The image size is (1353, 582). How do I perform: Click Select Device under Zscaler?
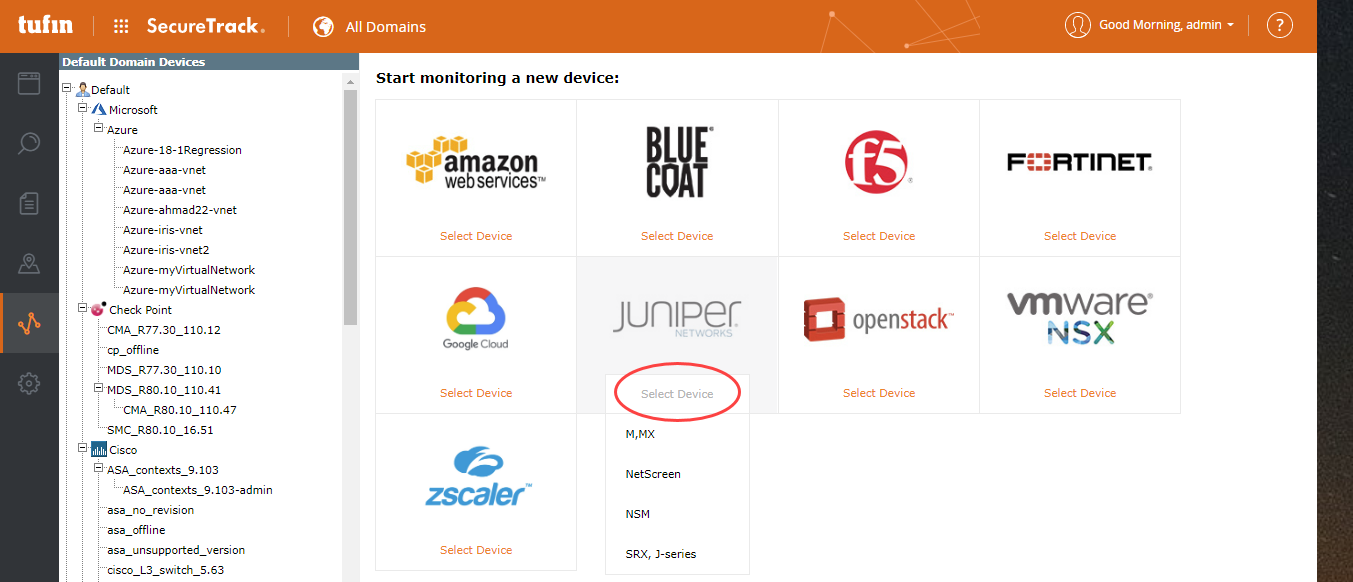tap(476, 550)
